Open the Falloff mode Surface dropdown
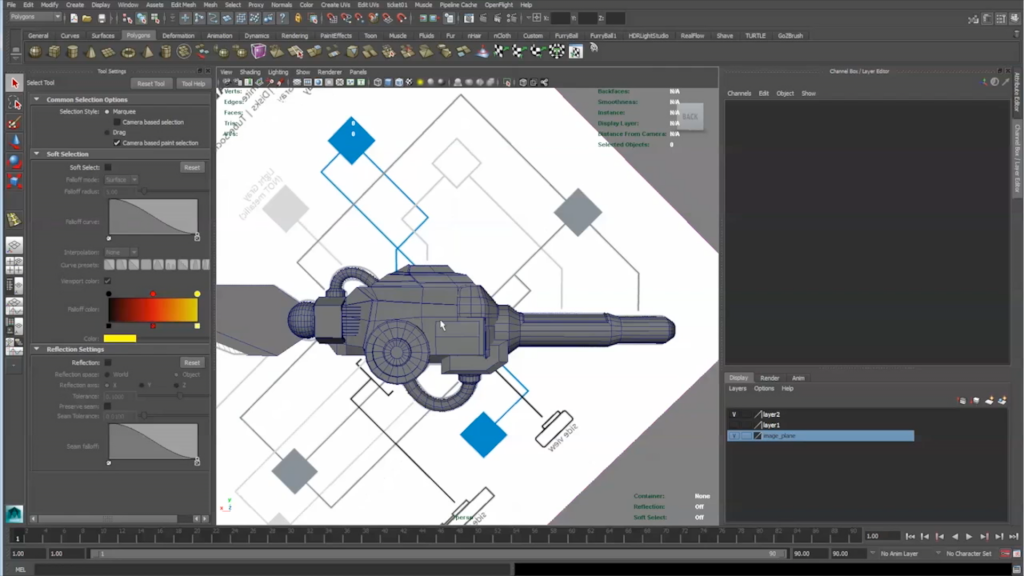 121,180
